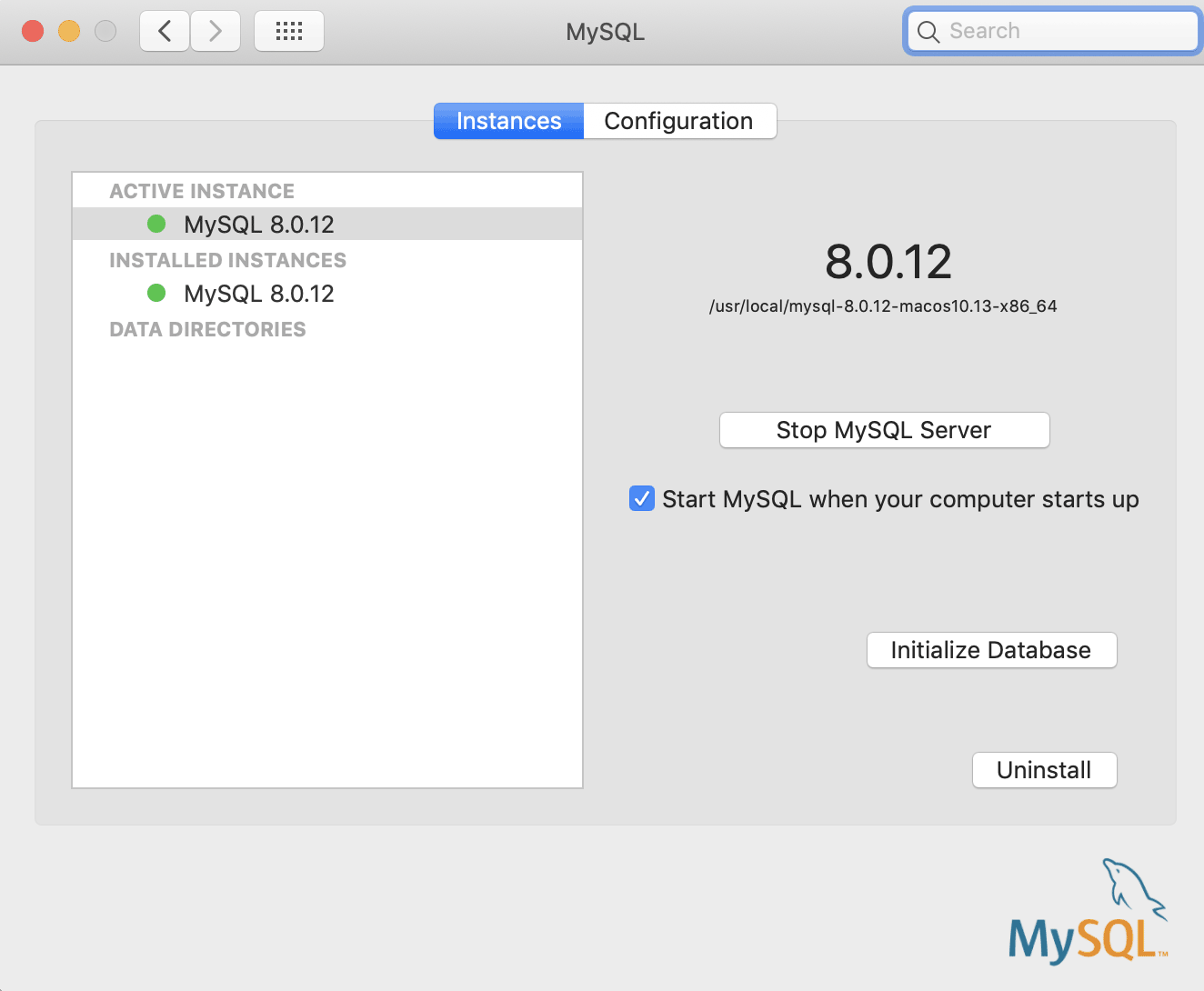The width and height of the screenshot is (1204, 991).
Task: Focus the Search field
Action: click(x=1053, y=32)
